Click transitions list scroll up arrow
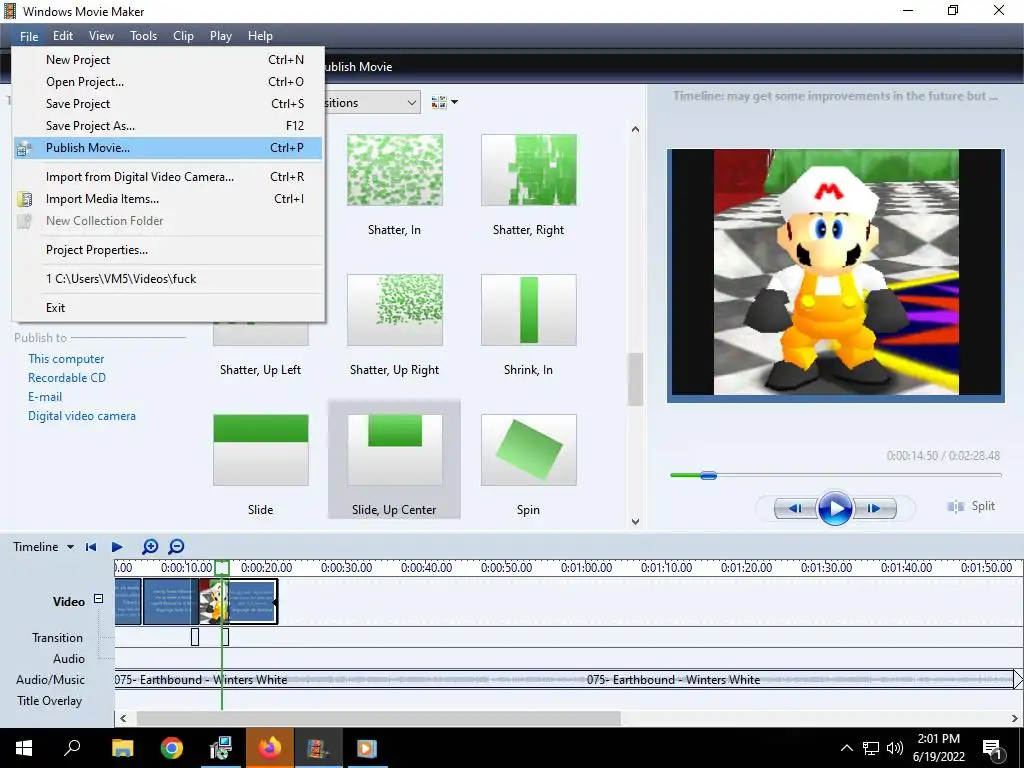Viewport: 1024px width, 768px height. point(635,129)
